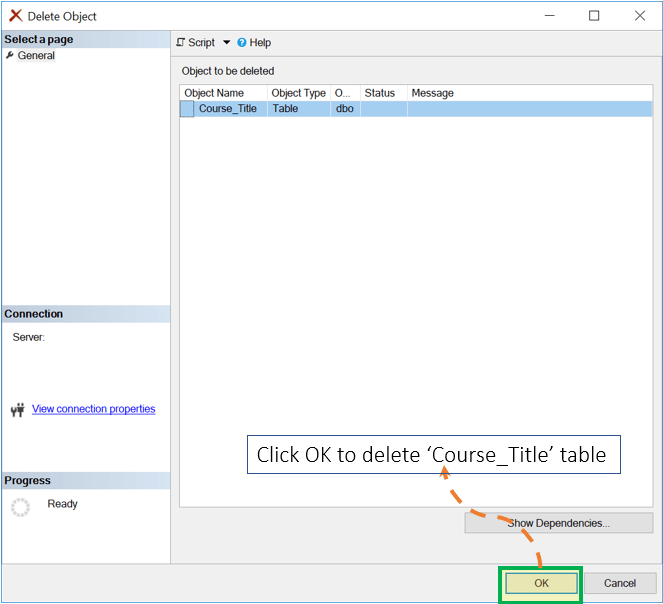Select the Course_Title object row
The height and width of the screenshot is (604, 663).
(228, 109)
